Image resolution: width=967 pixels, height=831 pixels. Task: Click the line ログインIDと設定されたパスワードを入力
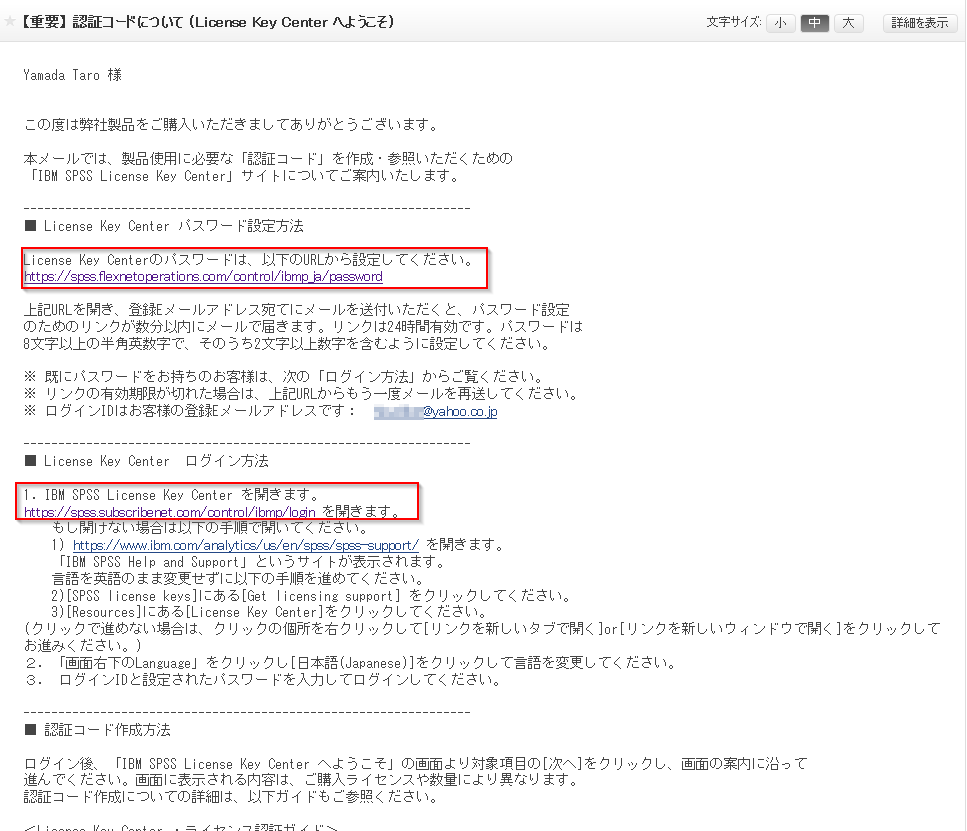click(262, 680)
